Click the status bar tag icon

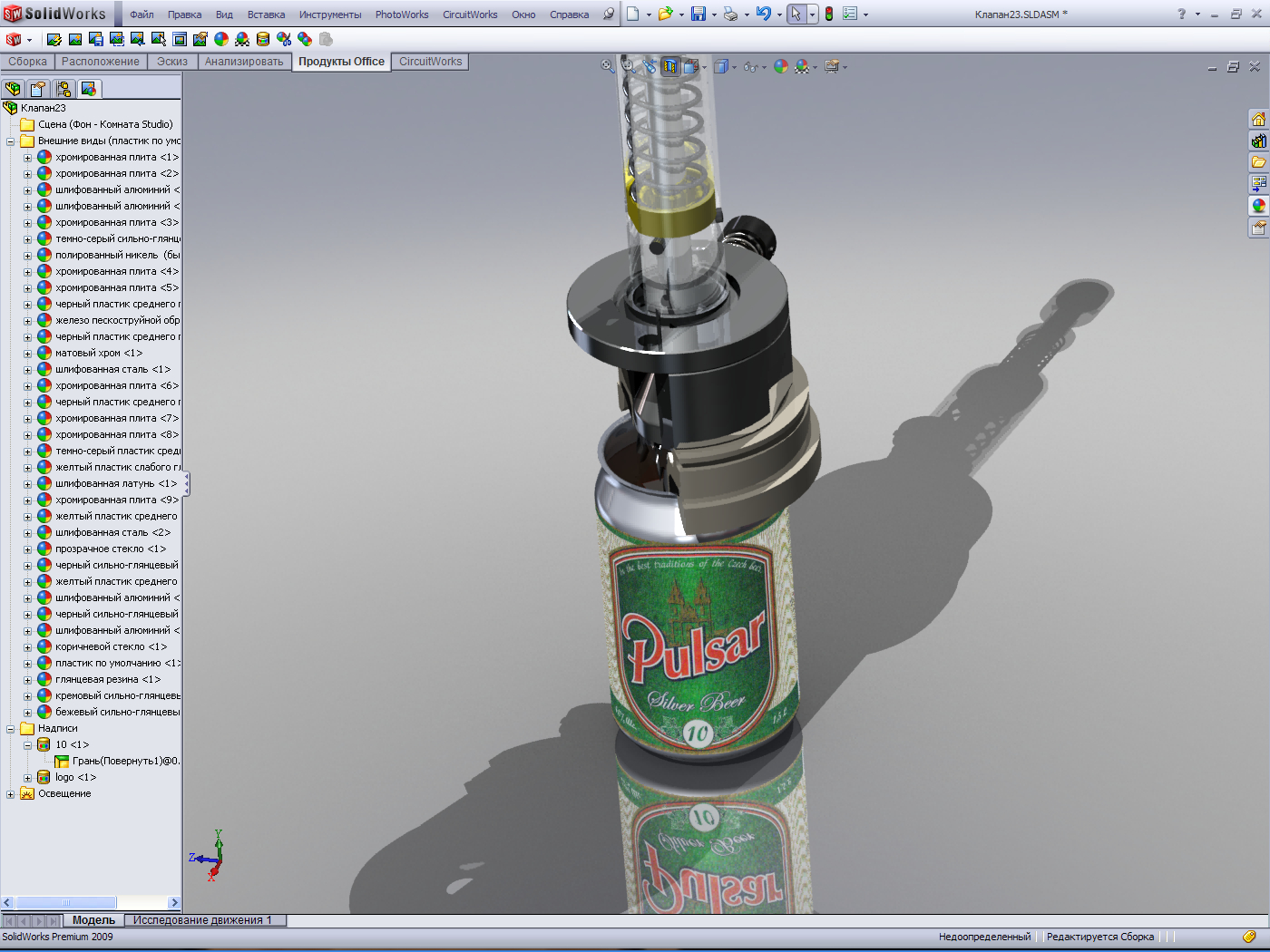1249,937
